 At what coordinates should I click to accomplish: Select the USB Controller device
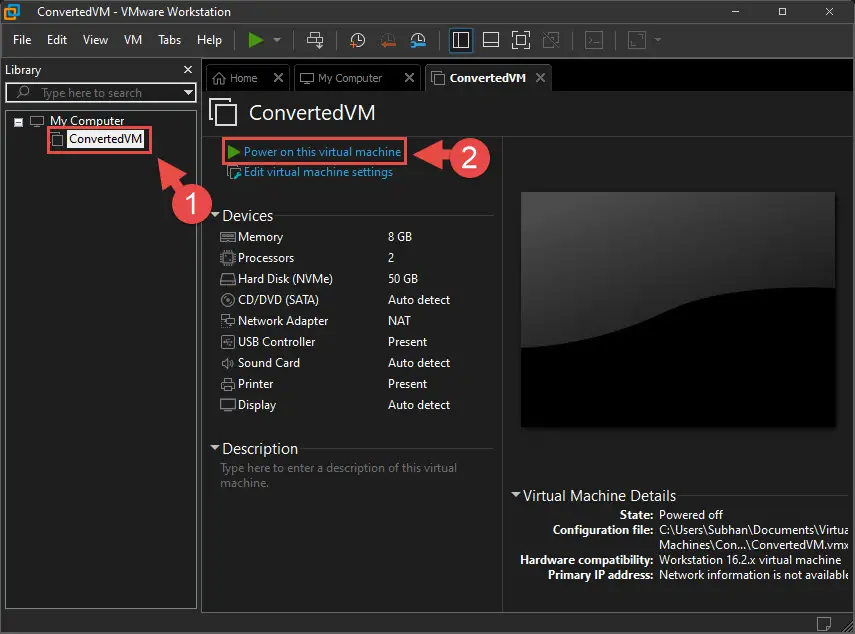(x=276, y=342)
